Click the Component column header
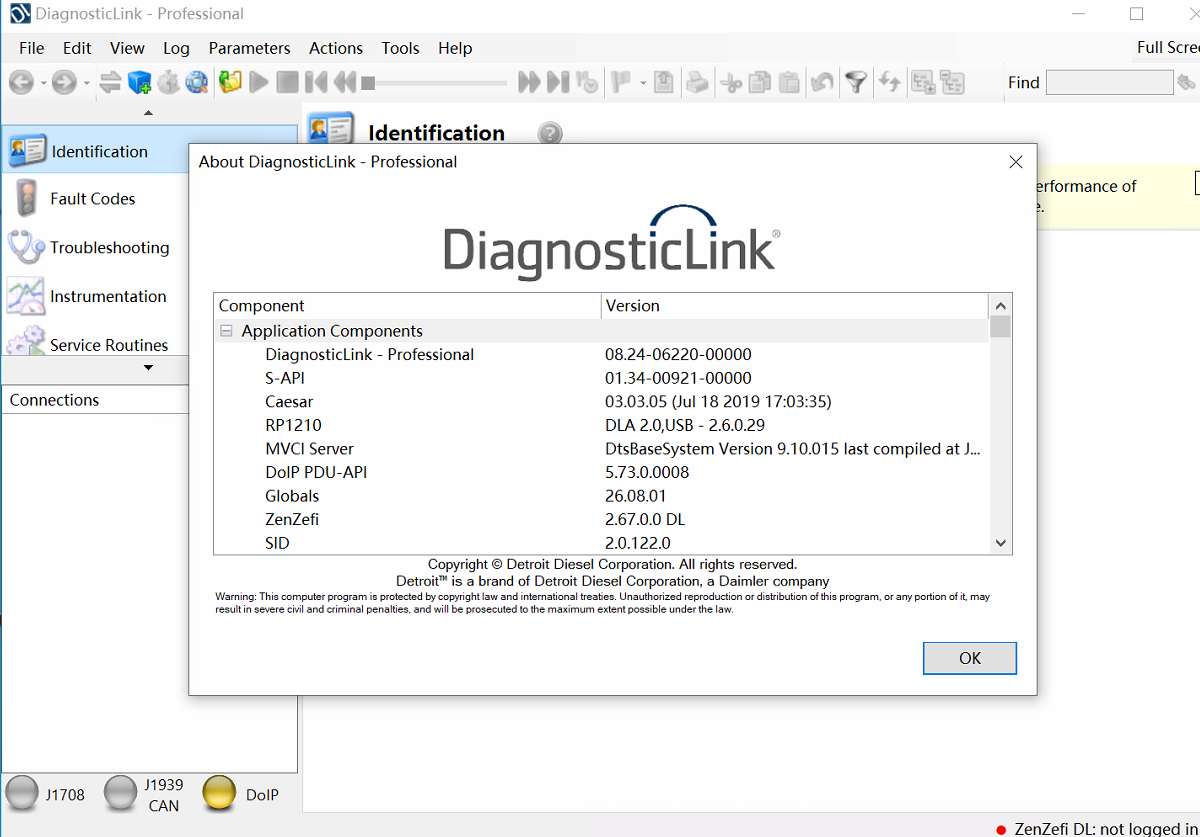This screenshot has width=1200, height=837. pos(407,306)
